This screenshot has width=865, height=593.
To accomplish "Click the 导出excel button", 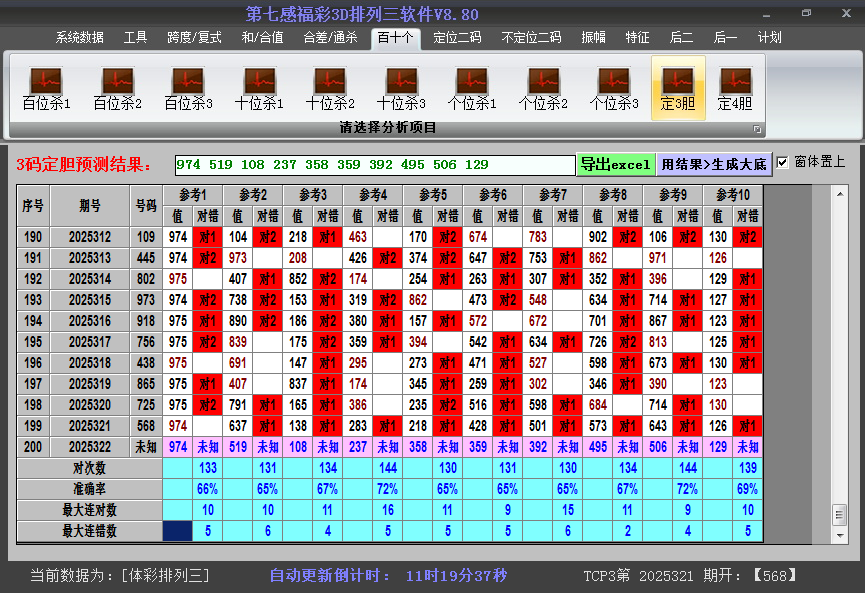I will [x=615, y=164].
